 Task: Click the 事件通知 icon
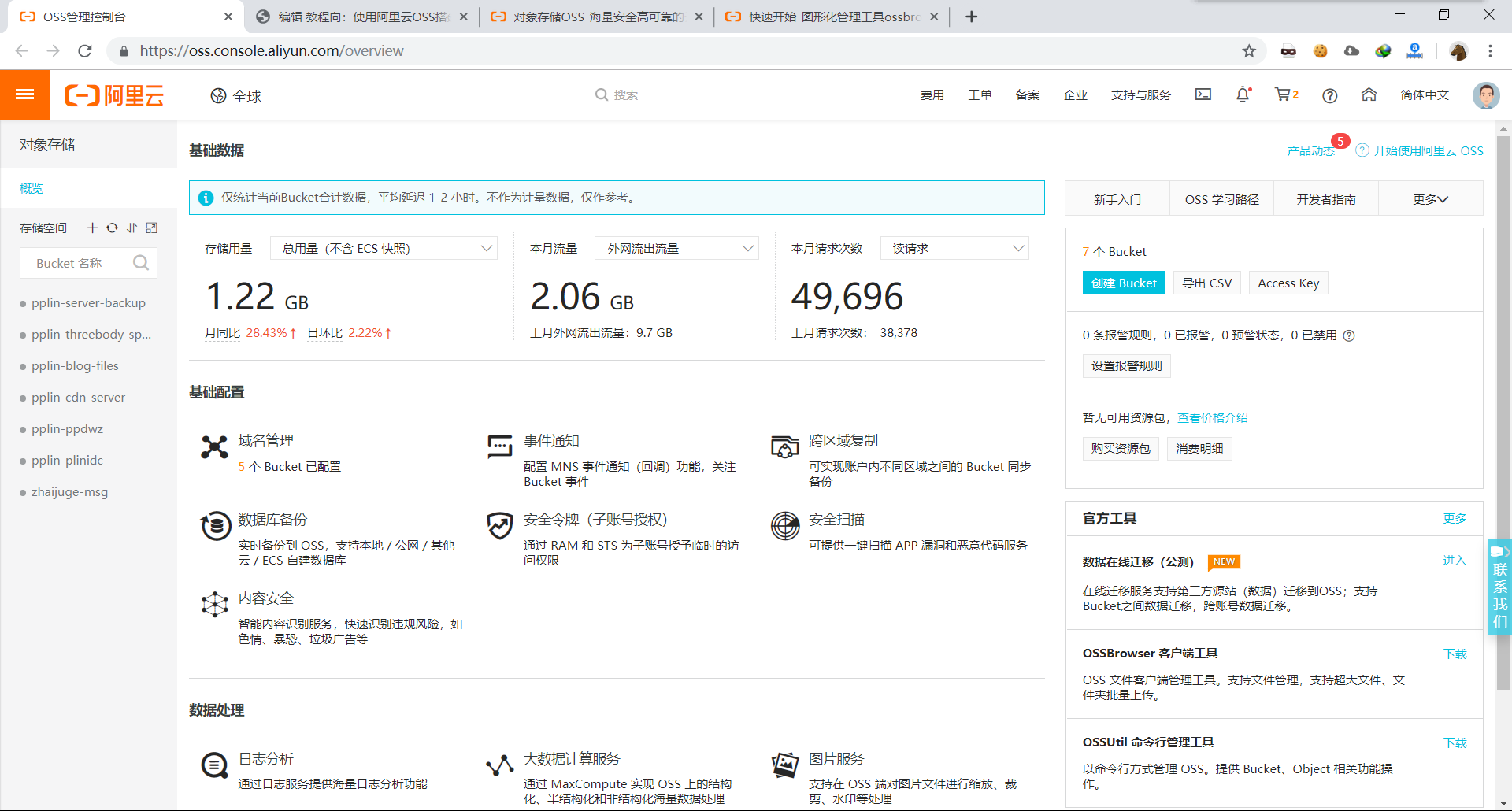[x=499, y=446]
